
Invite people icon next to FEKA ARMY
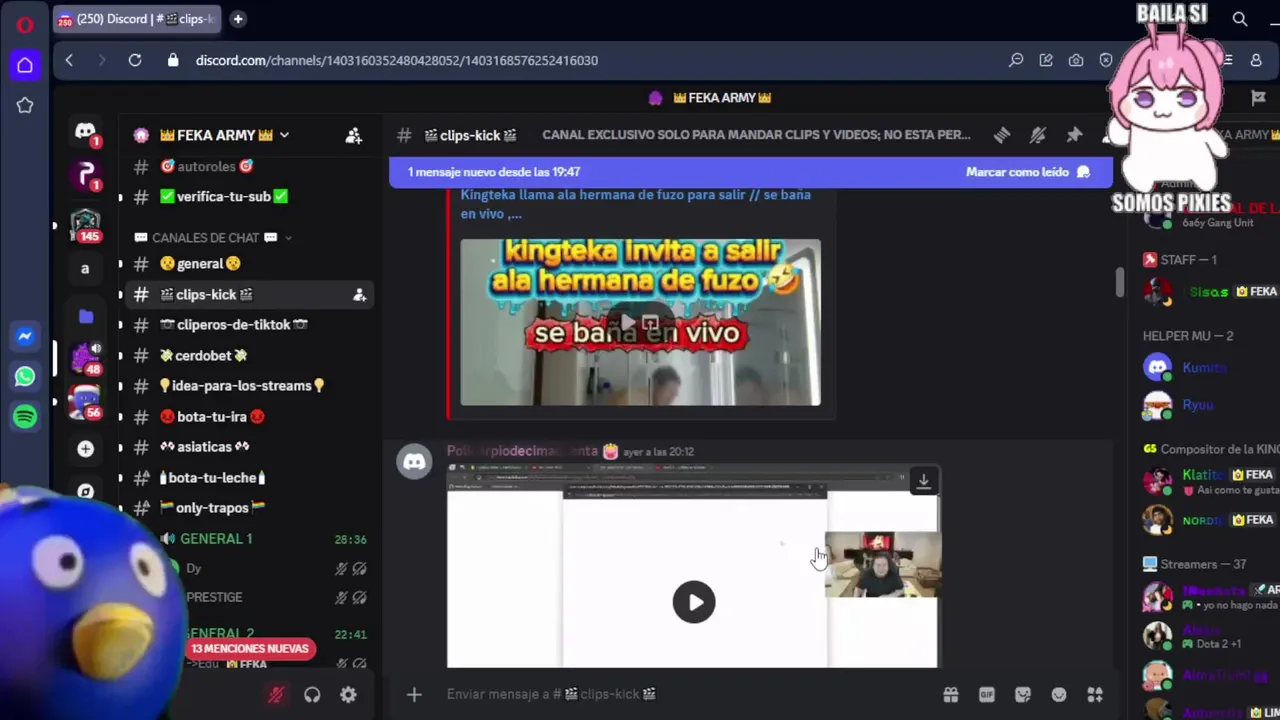pos(354,135)
